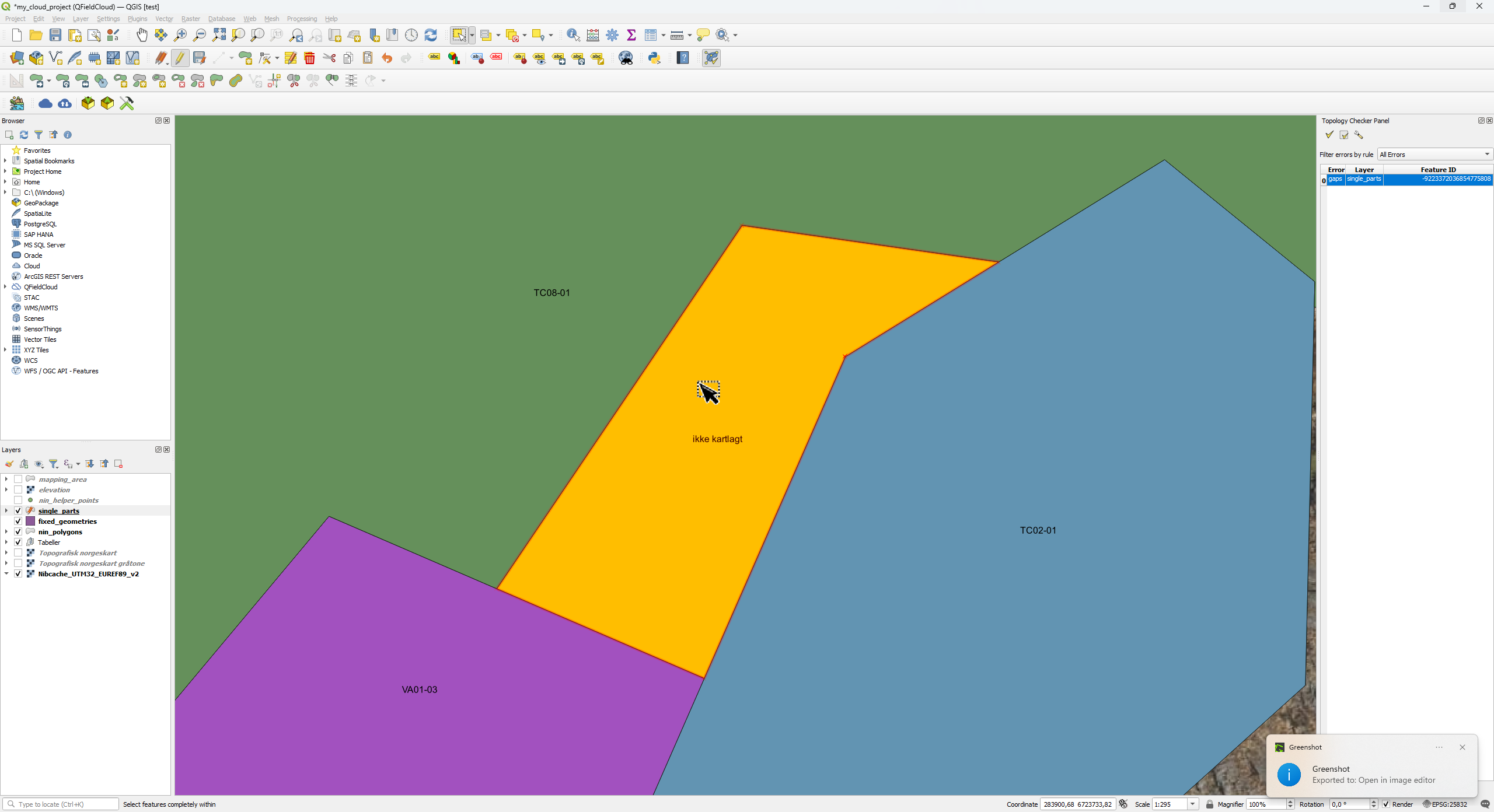Toggle editing with the pencil icon
The image size is (1494, 812).
point(180,58)
